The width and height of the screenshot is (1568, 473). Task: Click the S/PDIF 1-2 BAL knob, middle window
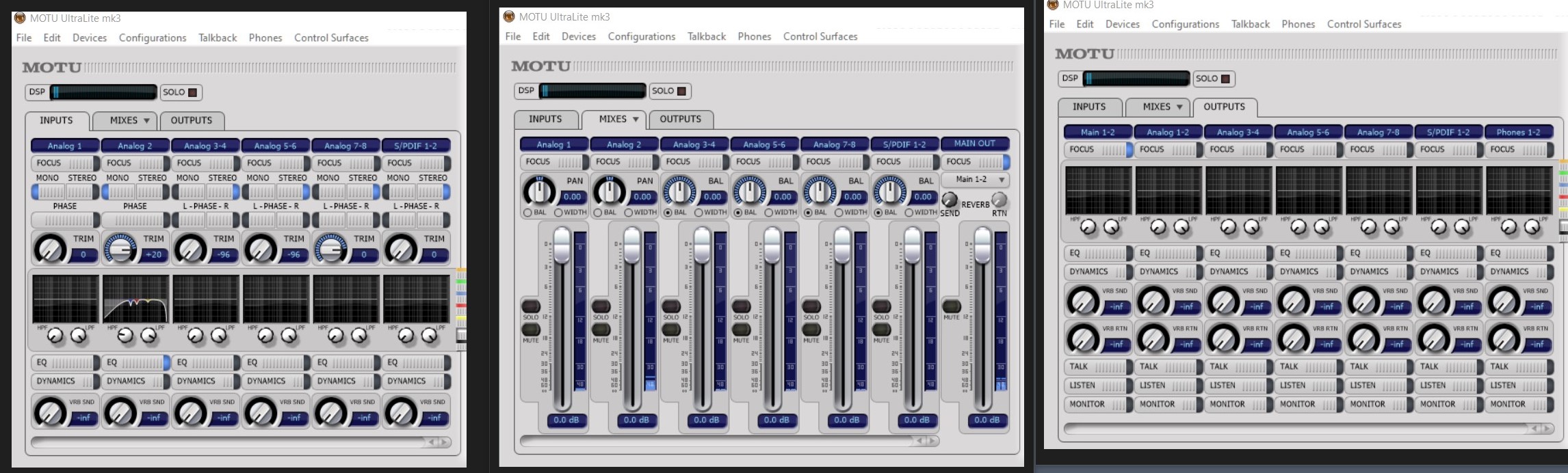pos(889,190)
